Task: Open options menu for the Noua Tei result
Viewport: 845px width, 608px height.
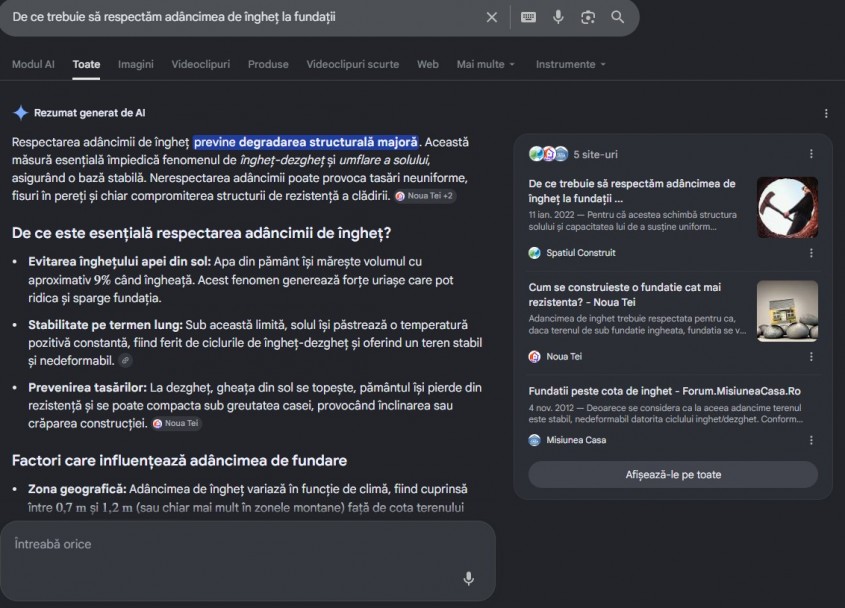Action: click(x=811, y=356)
